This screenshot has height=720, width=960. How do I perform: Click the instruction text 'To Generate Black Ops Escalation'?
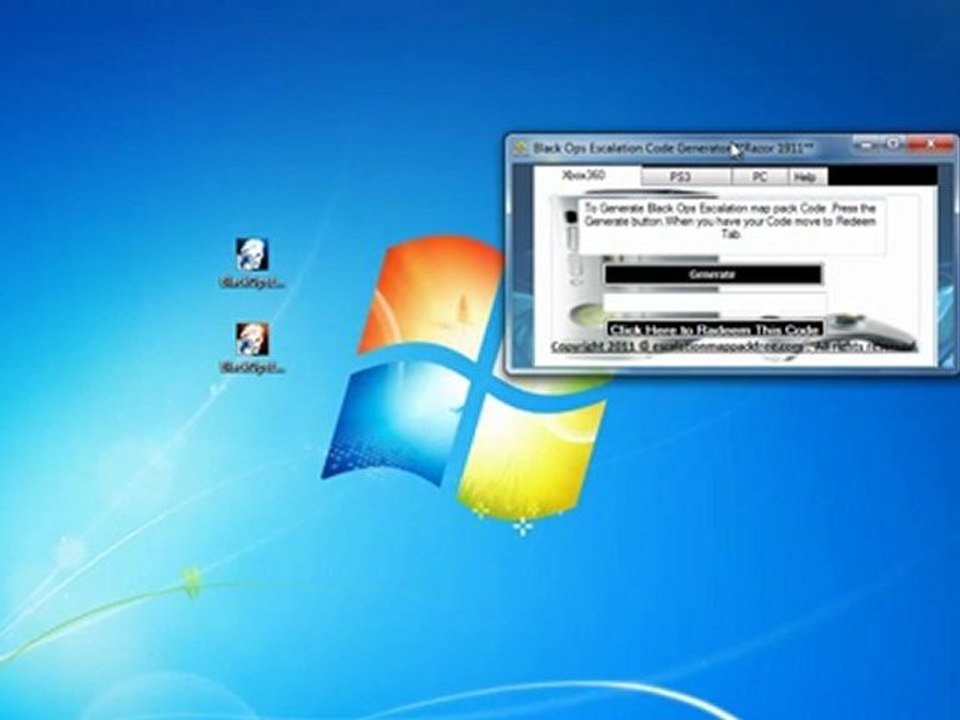click(x=729, y=220)
